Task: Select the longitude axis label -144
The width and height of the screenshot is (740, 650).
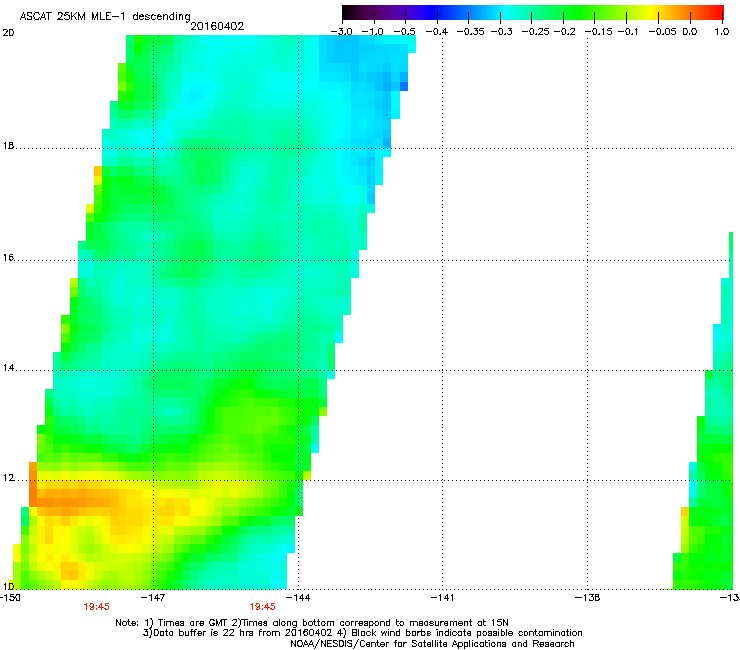Action: 298,598
